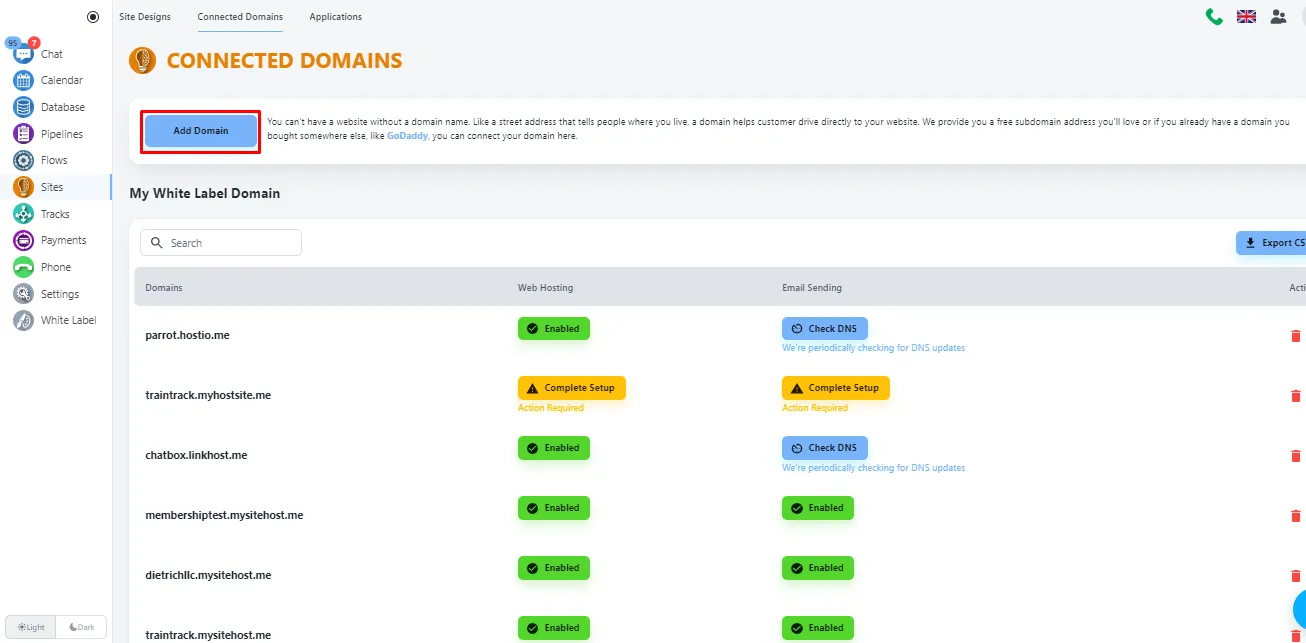Click the Connected Domains header logo icon

pyautogui.click(x=143, y=60)
